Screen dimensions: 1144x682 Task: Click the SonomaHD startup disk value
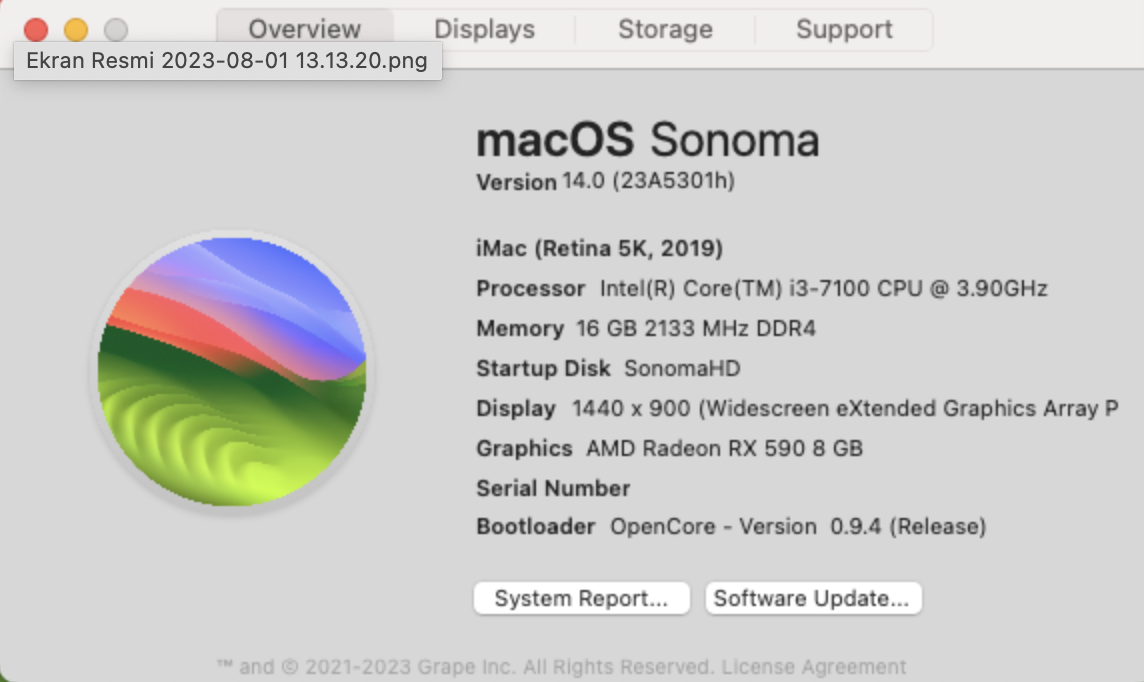pyautogui.click(x=682, y=368)
